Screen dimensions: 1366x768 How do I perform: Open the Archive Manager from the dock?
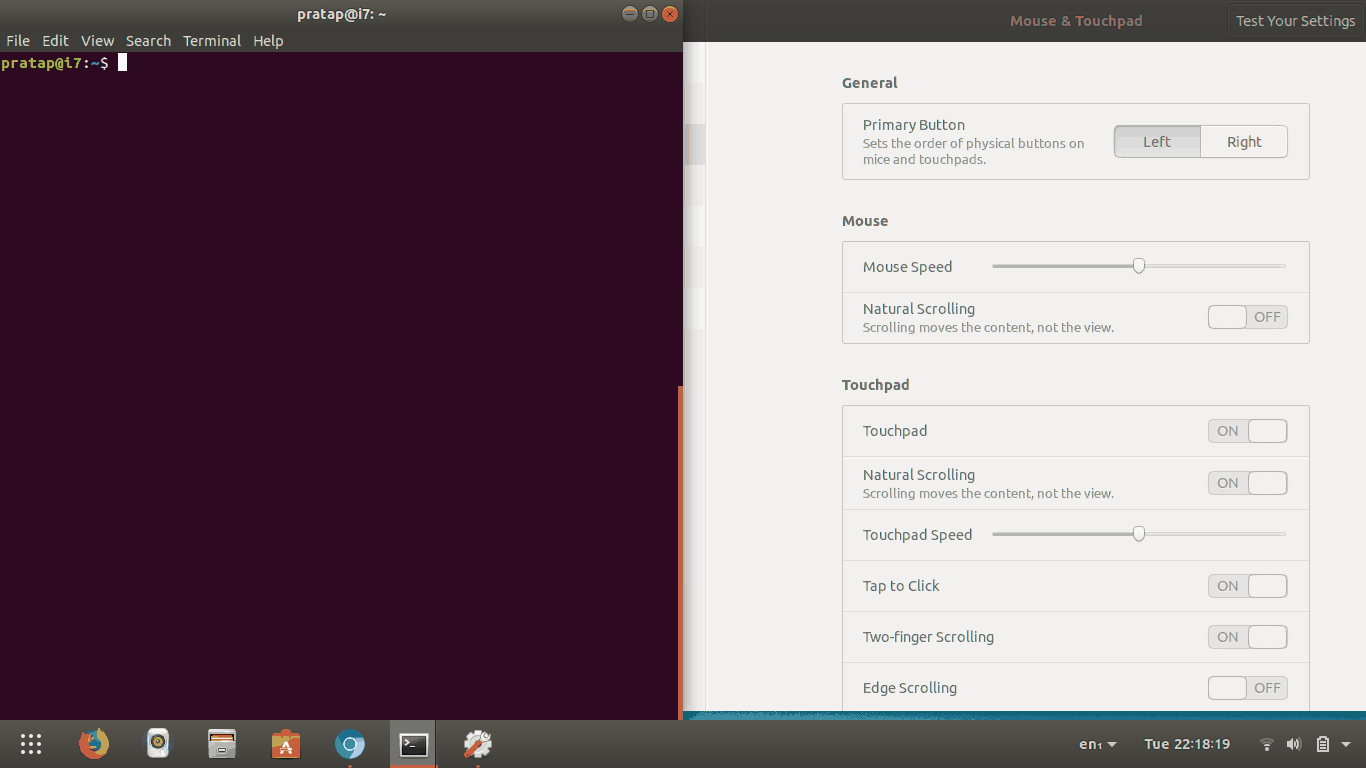click(221, 744)
